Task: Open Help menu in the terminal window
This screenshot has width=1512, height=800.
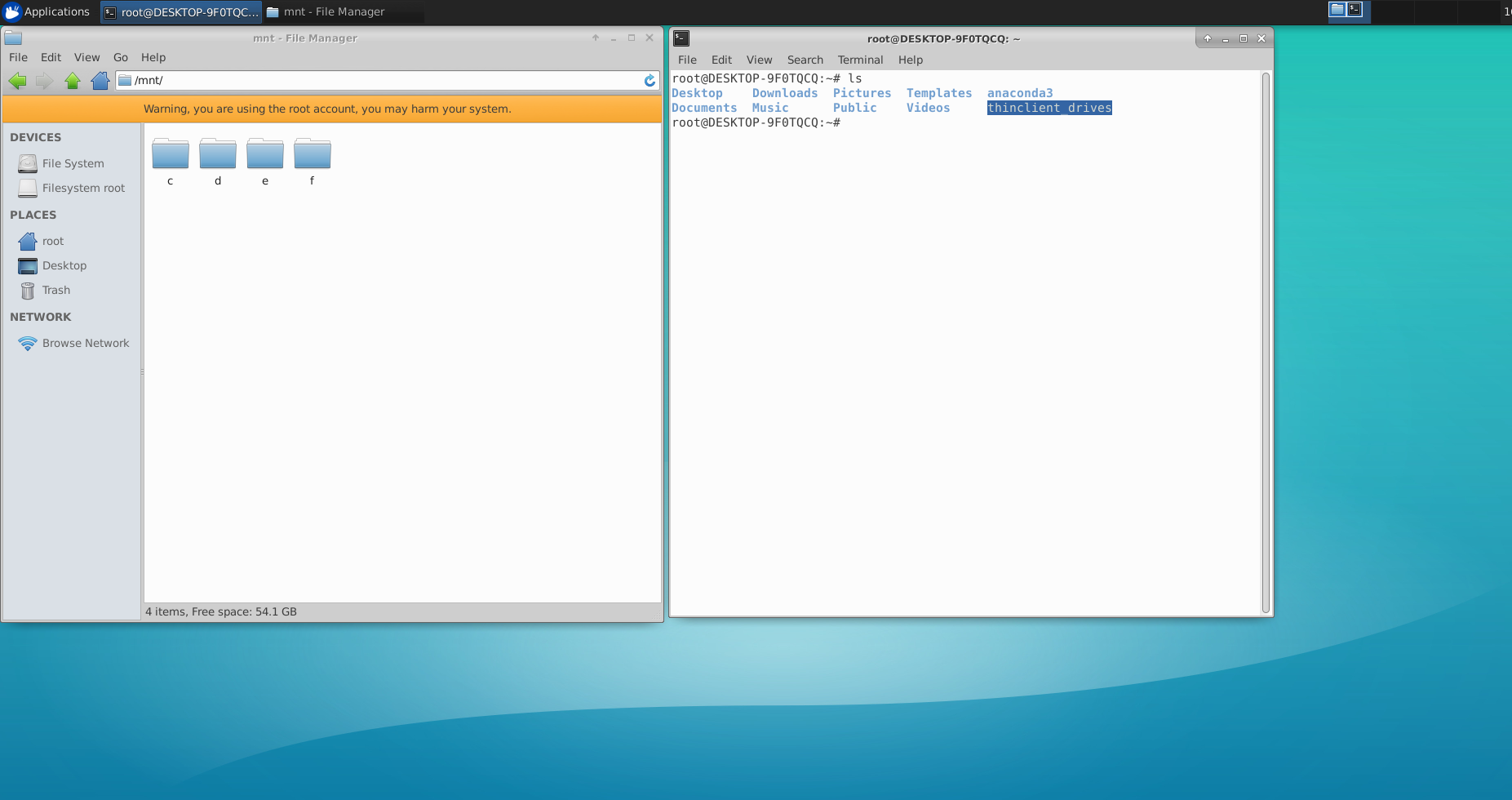Action: click(x=911, y=60)
